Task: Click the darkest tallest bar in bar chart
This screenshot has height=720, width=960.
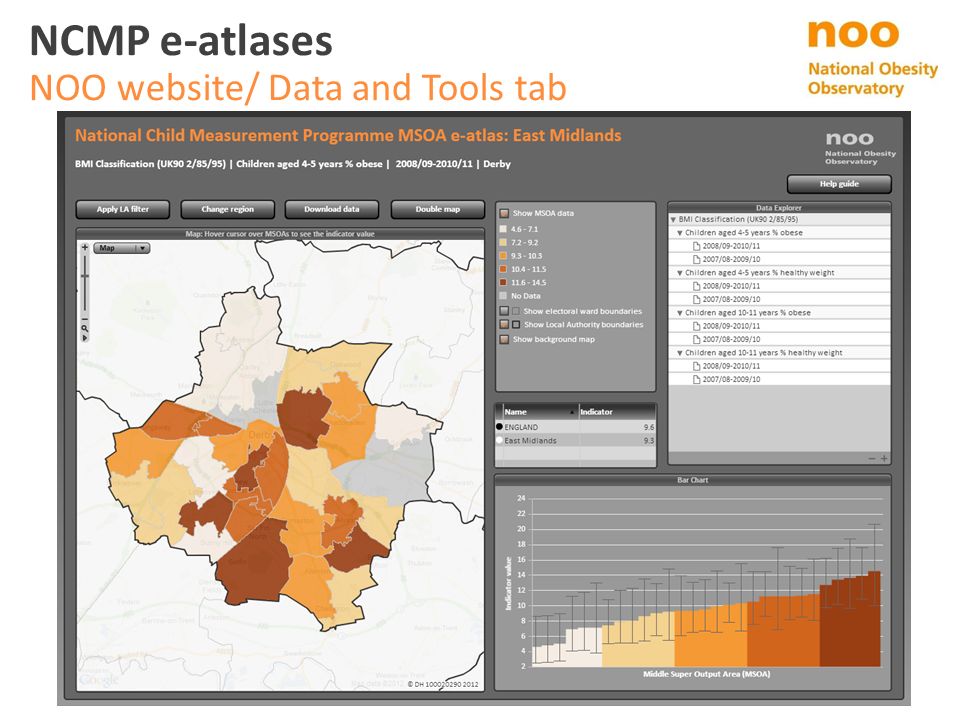Action: [x=874, y=619]
